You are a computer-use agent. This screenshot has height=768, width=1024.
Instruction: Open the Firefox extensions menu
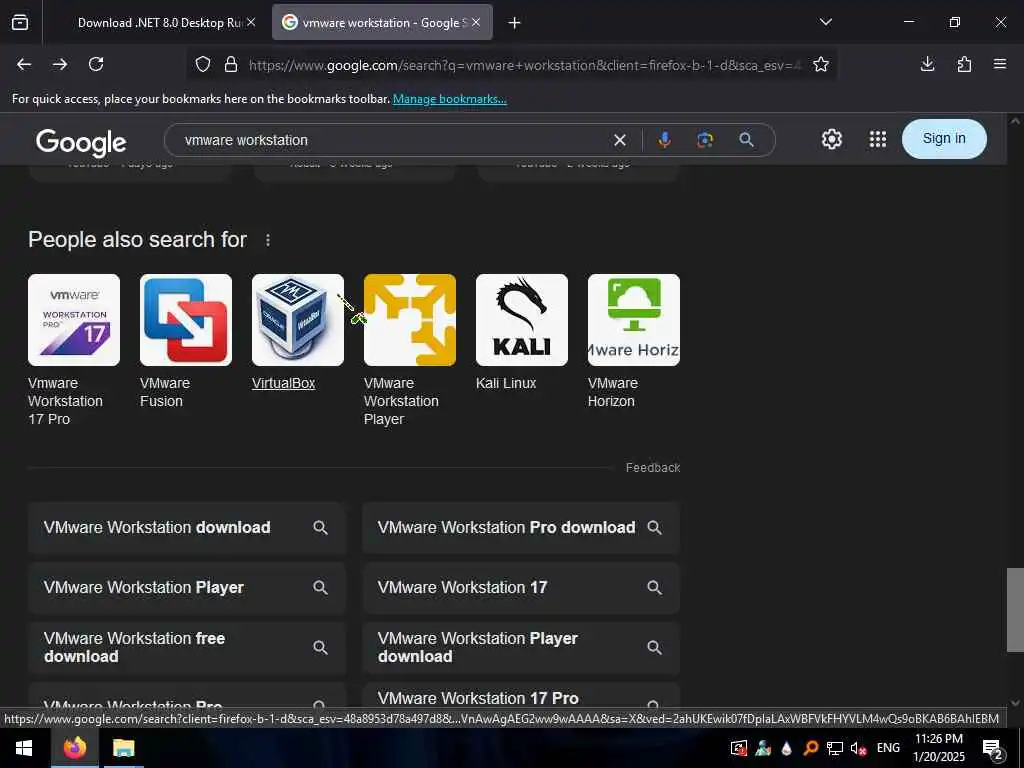coord(964,64)
